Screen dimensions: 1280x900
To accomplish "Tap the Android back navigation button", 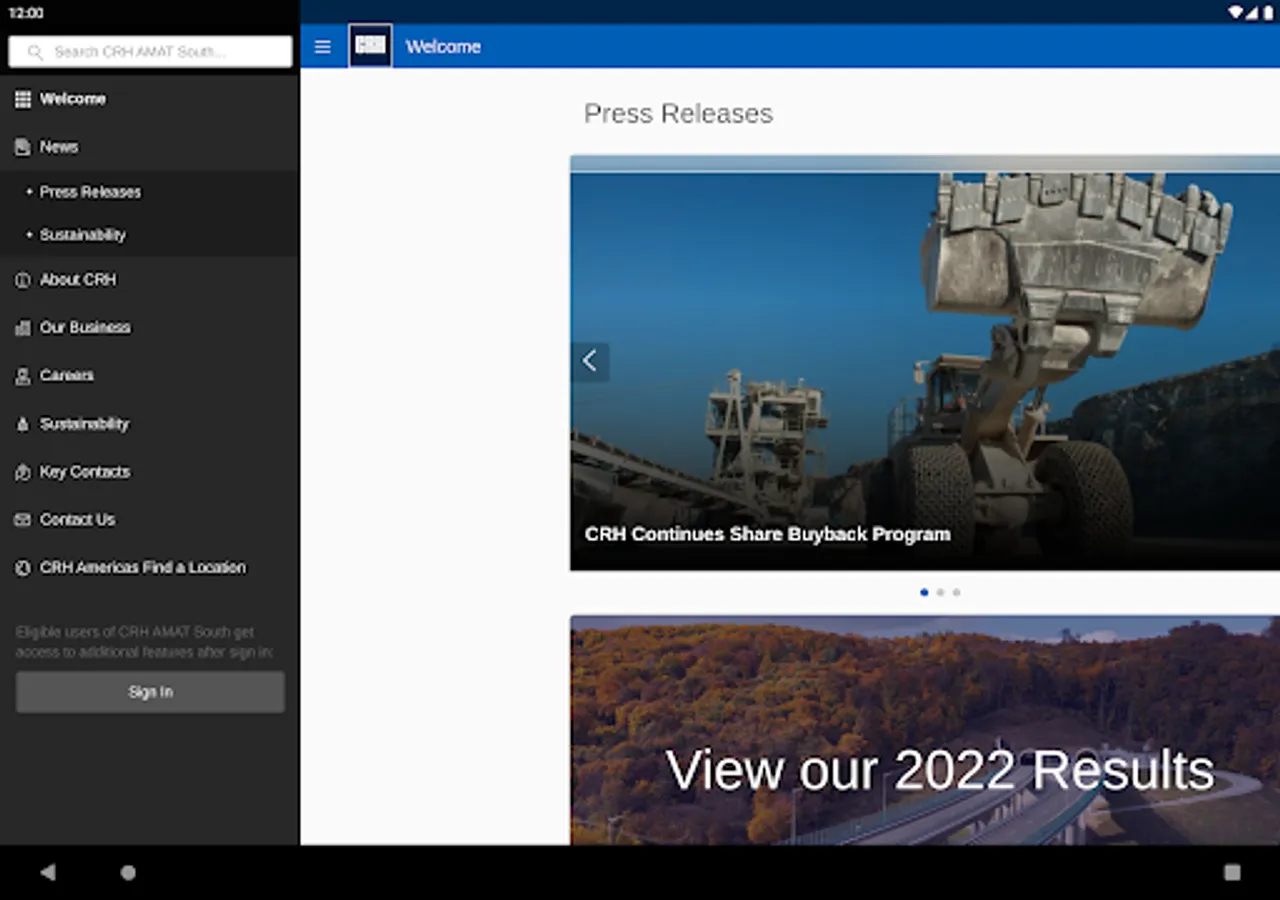I will click(x=47, y=872).
